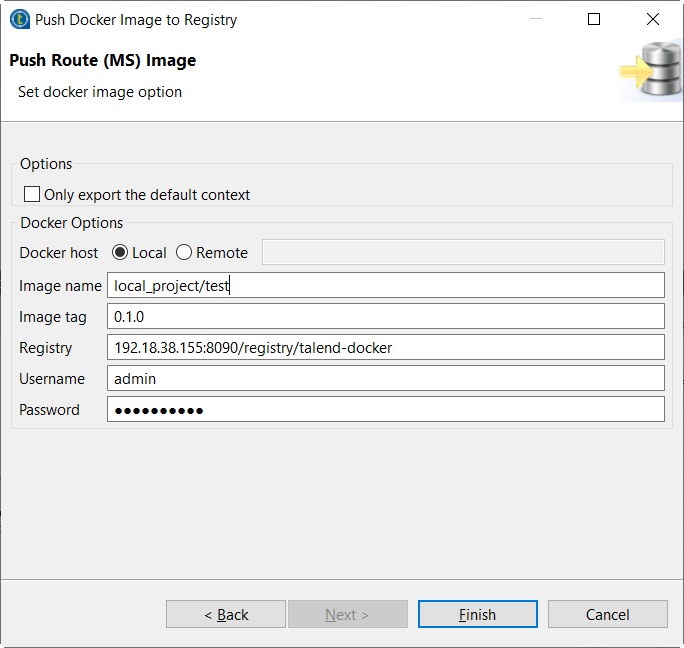Click the masked Password field
The width and height of the screenshot is (684, 648).
click(x=385, y=410)
